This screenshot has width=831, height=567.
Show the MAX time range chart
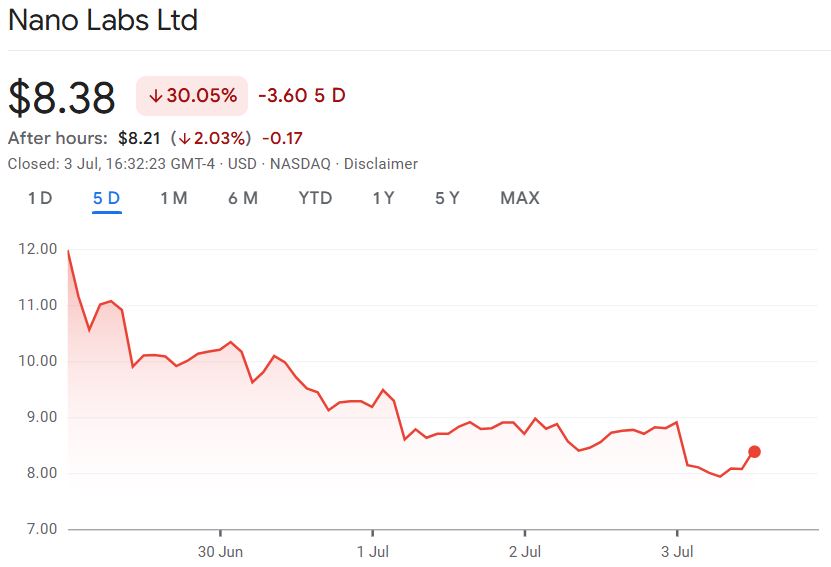pyautogui.click(x=519, y=198)
